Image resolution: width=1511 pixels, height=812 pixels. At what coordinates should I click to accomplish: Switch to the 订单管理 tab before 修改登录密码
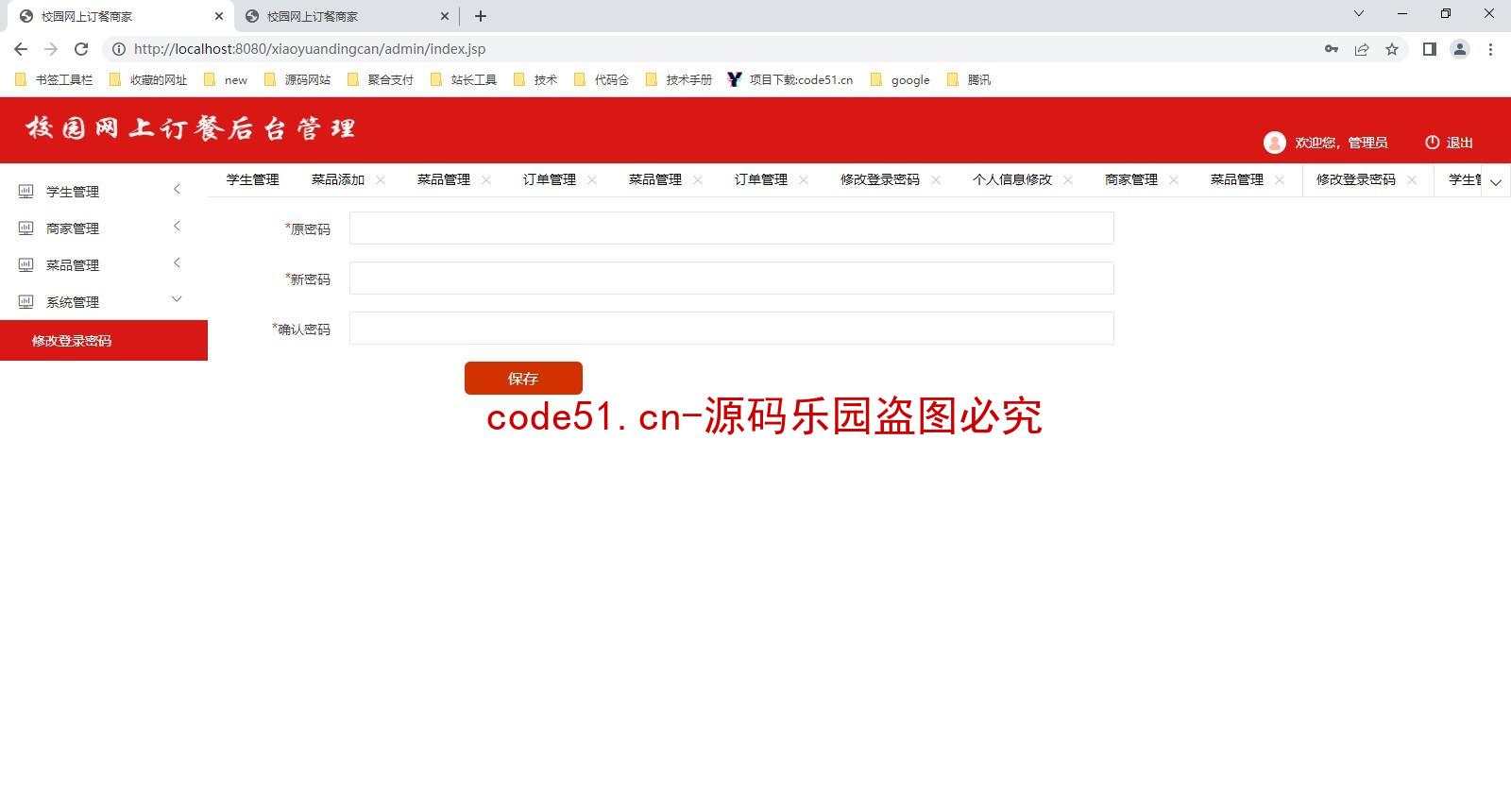click(x=761, y=179)
